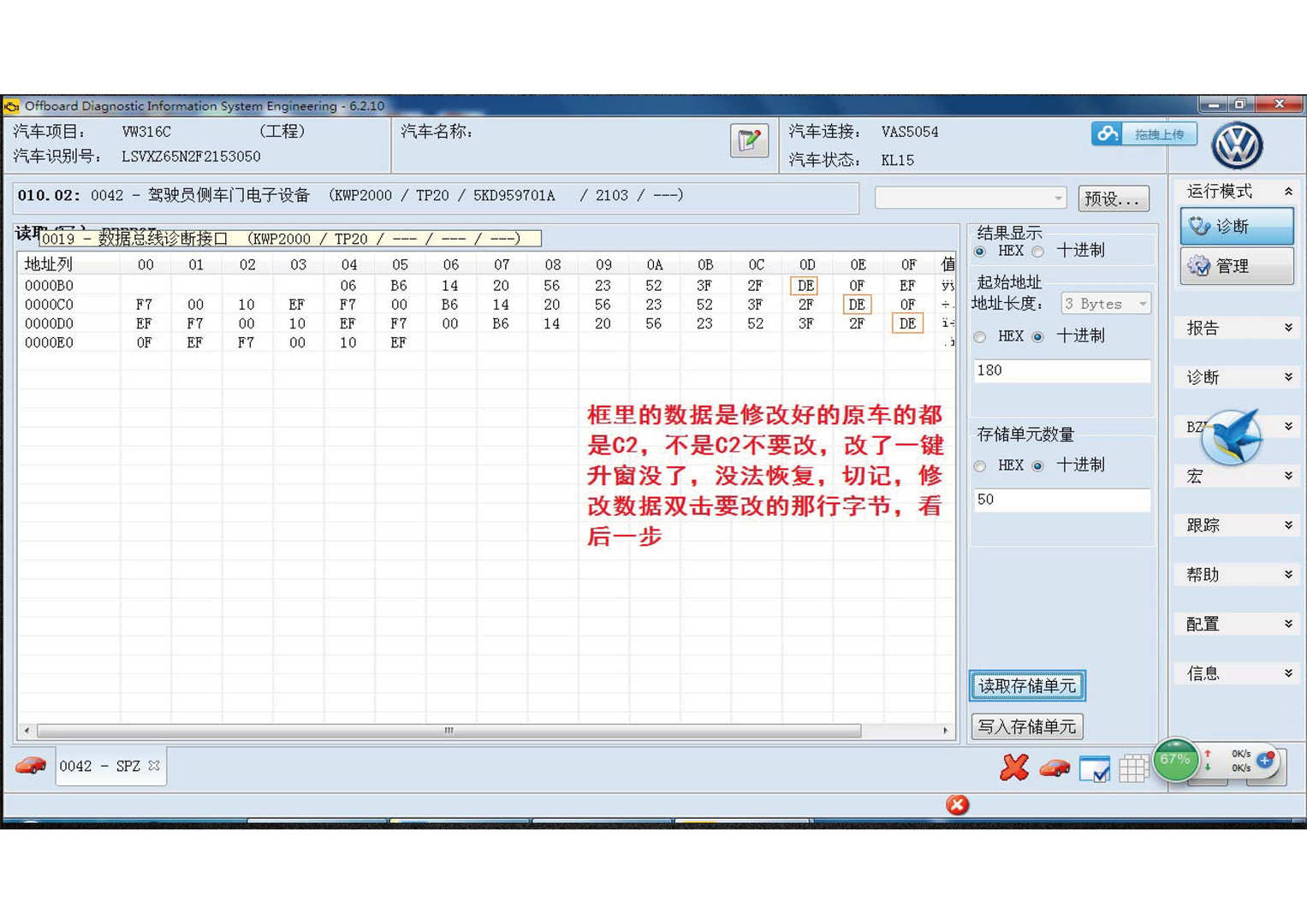Click the 06 cell in row 0000B0
Image resolution: width=1307 pixels, height=924 pixels.
(x=348, y=286)
